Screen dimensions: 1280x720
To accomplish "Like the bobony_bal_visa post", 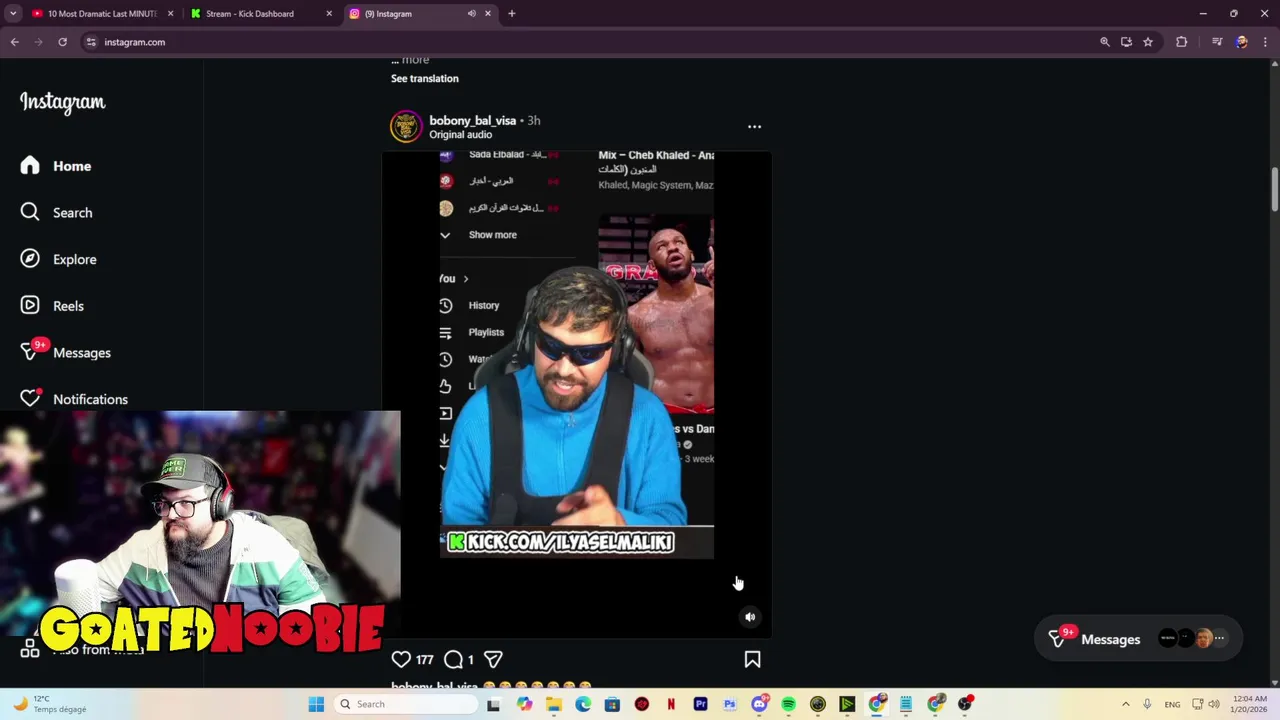I will tap(401, 659).
